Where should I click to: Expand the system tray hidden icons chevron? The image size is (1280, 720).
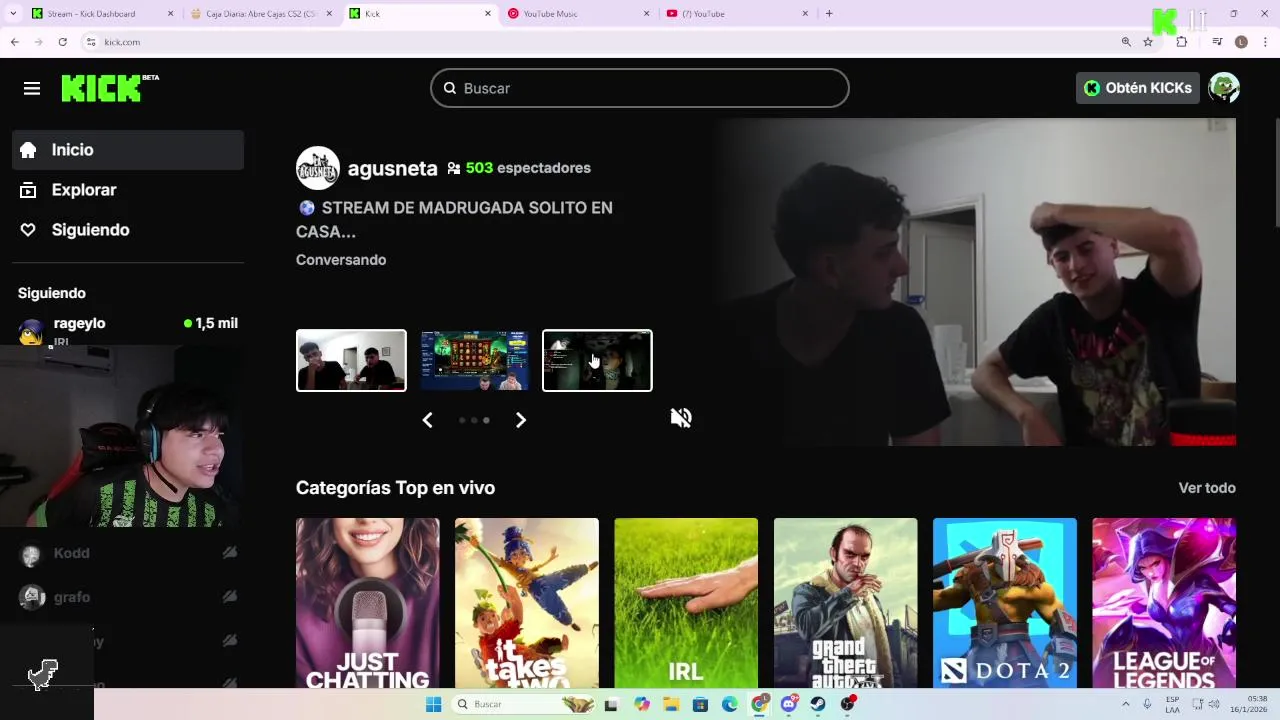click(x=1127, y=705)
